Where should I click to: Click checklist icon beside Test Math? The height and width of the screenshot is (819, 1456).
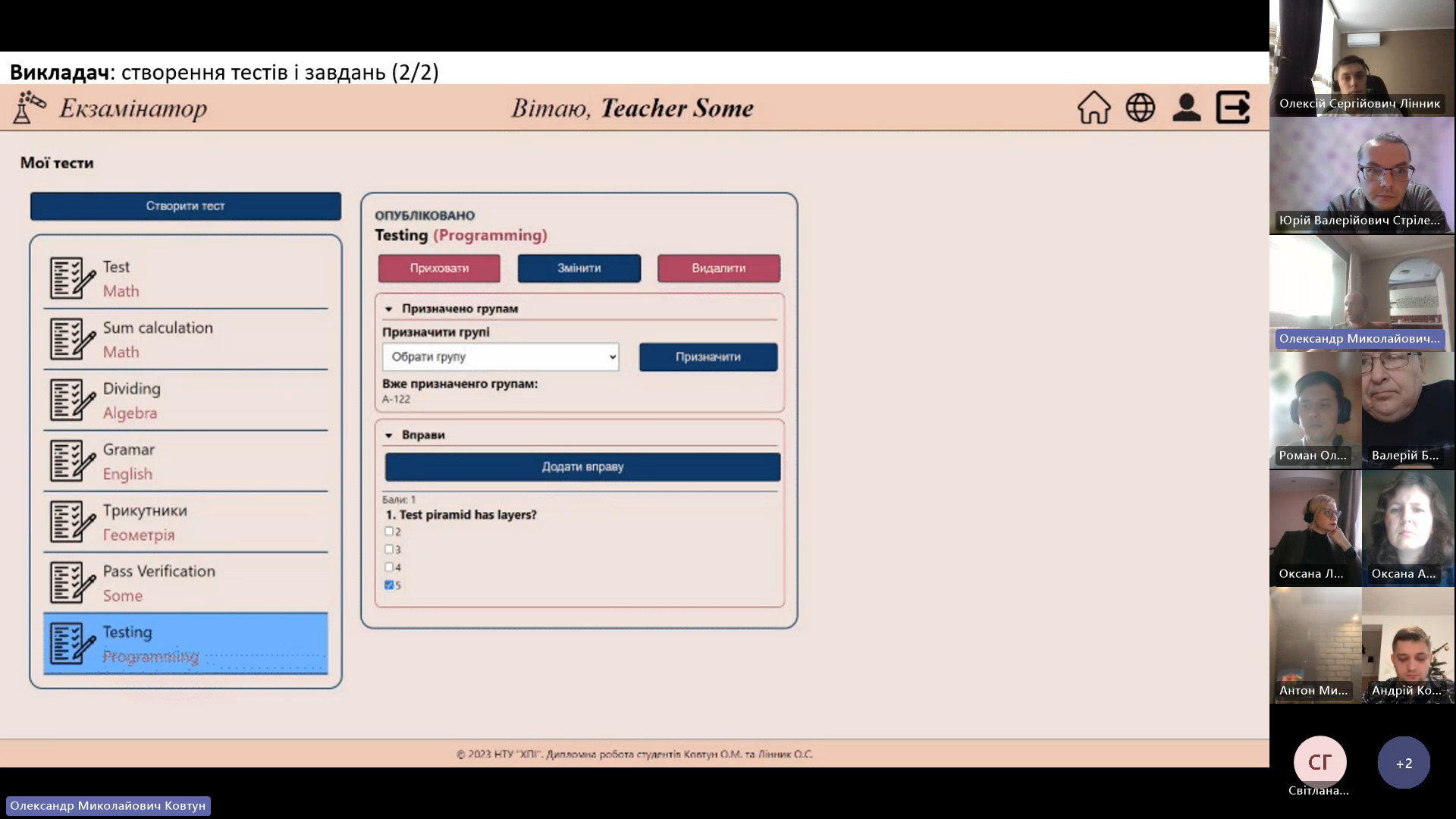pos(72,278)
